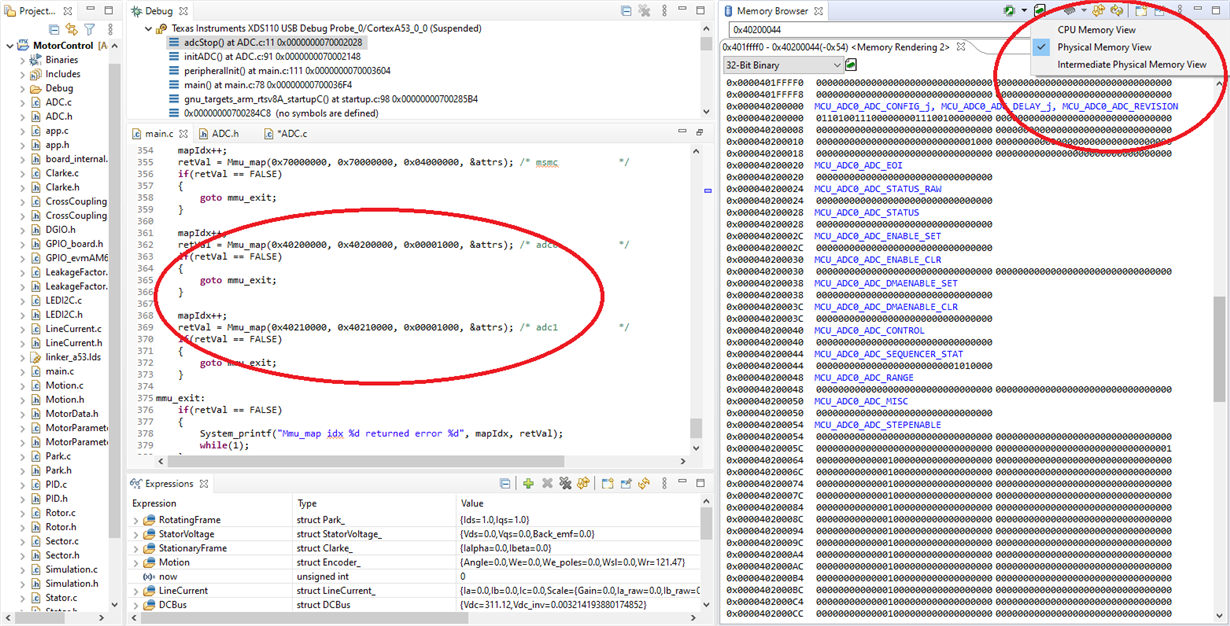
Task: Expand Binaries folder in Project Explorer
Action: 22,60
